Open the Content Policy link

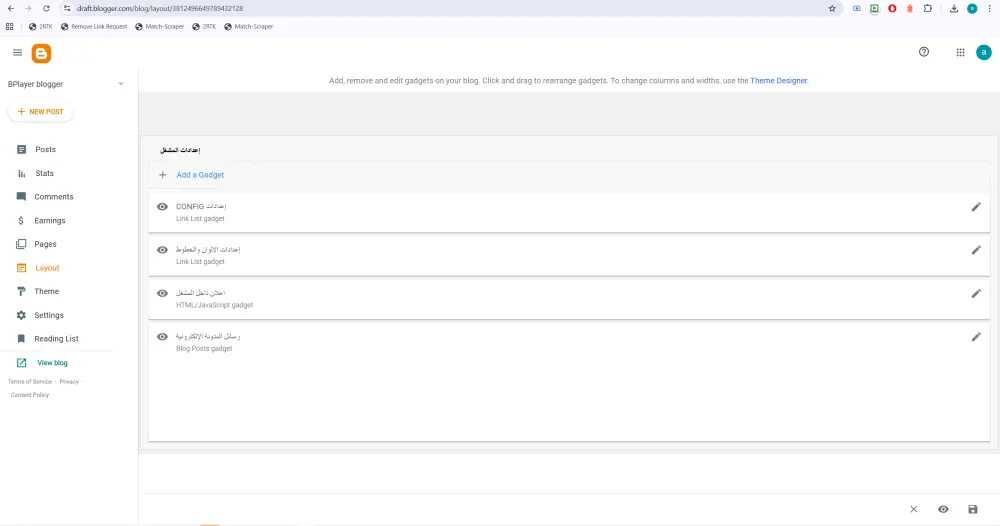(x=30, y=395)
